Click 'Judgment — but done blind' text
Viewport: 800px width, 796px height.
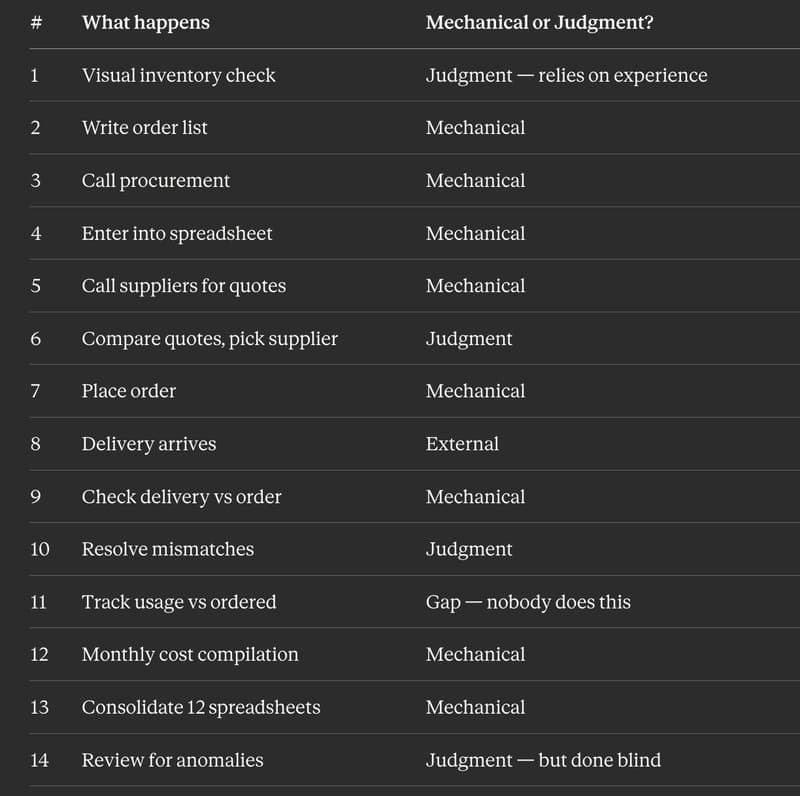[543, 760]
